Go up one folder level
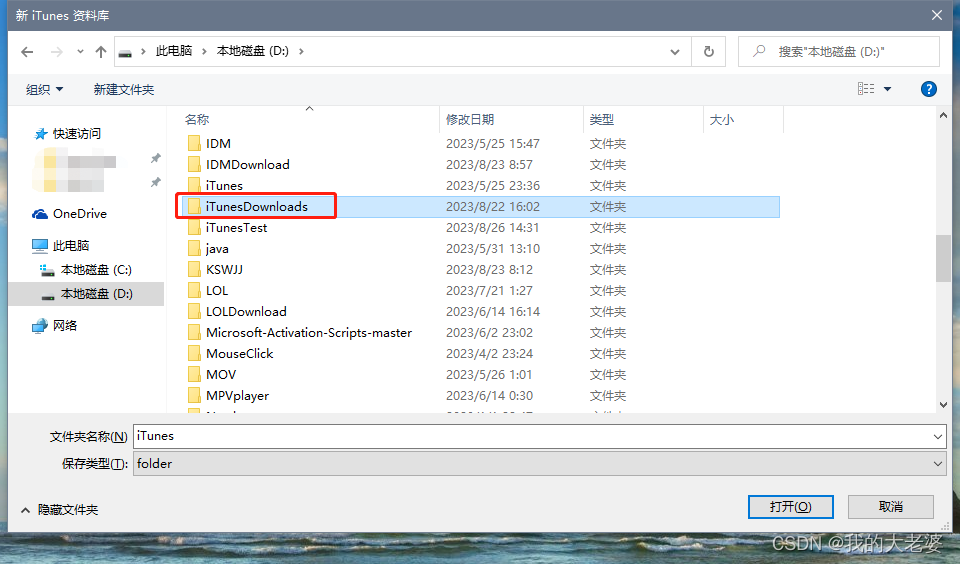Viewport: 960px width, 564px height. coord(101,52)
